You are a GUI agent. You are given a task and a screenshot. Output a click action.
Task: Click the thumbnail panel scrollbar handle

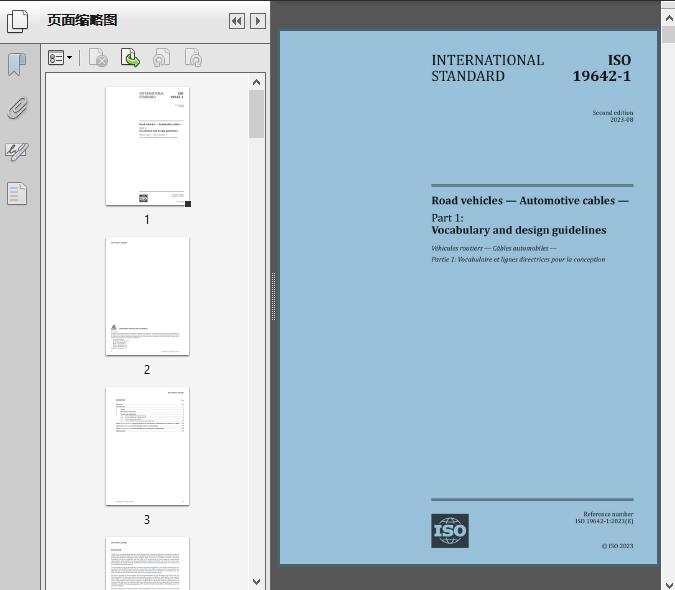257,114
